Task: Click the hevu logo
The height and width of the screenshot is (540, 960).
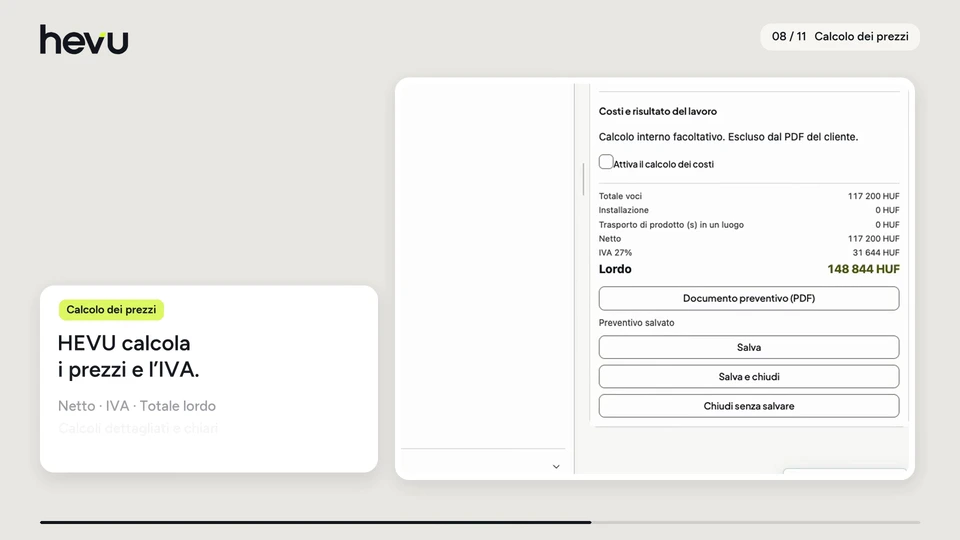Action: click(84, 39)
